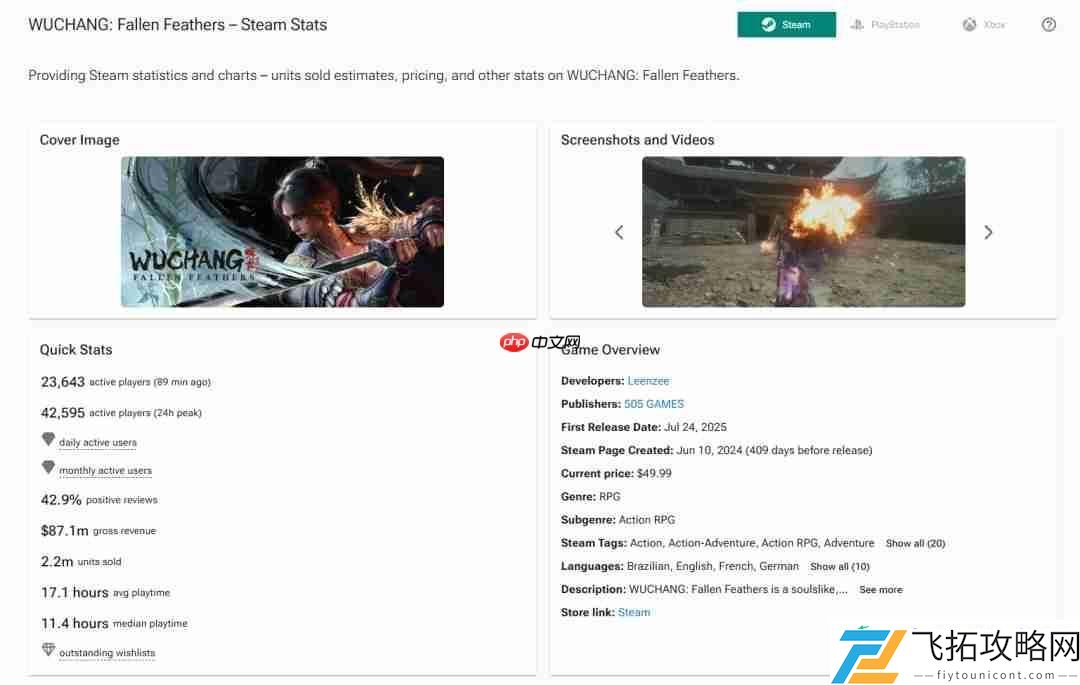Open the Leenzee developer link
The height and width of the screenshot is (685, 1080).
(x=648, y=381)
